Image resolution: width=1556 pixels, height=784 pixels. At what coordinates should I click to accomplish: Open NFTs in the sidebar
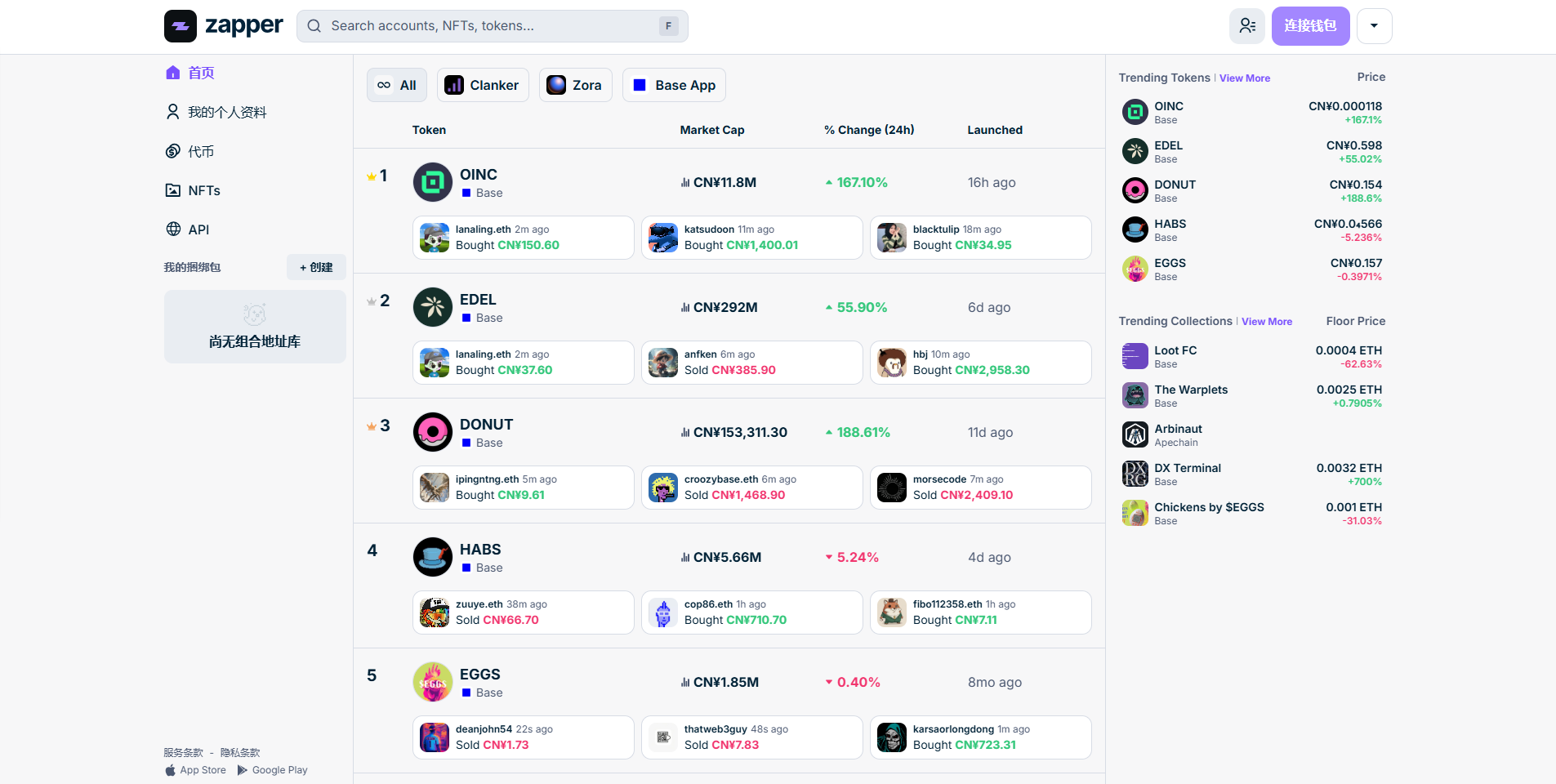click(203, 190)
